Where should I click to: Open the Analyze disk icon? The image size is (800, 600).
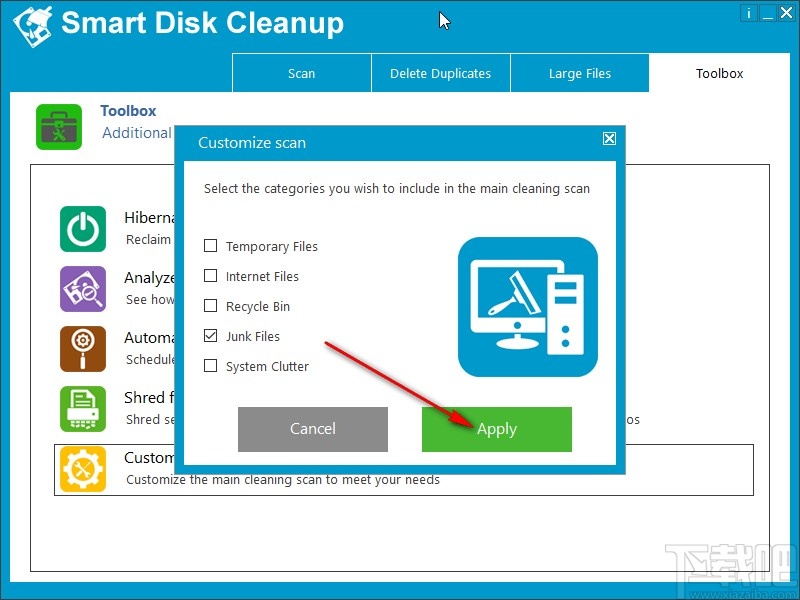tap(83, 289)
